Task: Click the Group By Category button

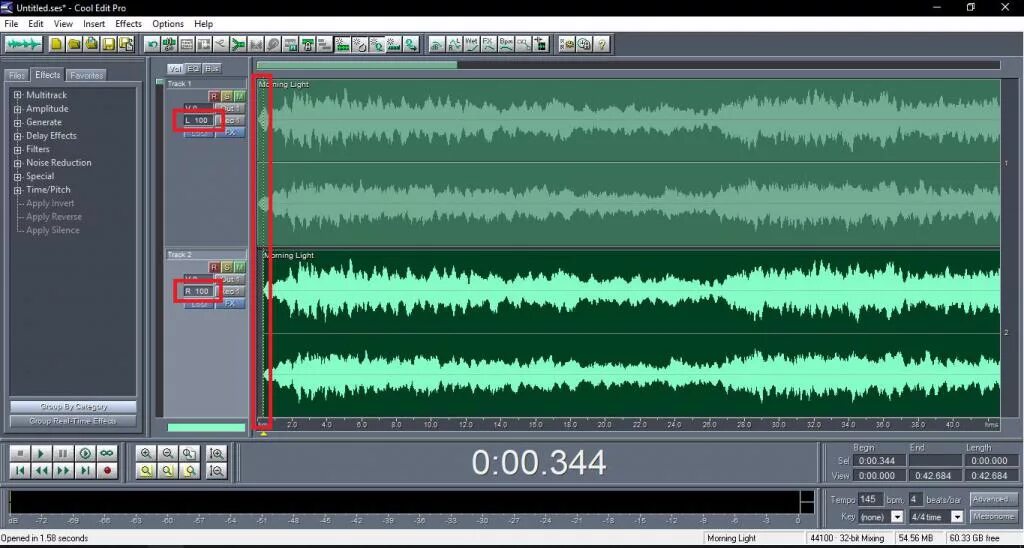Action: click(x=73, y=406)
